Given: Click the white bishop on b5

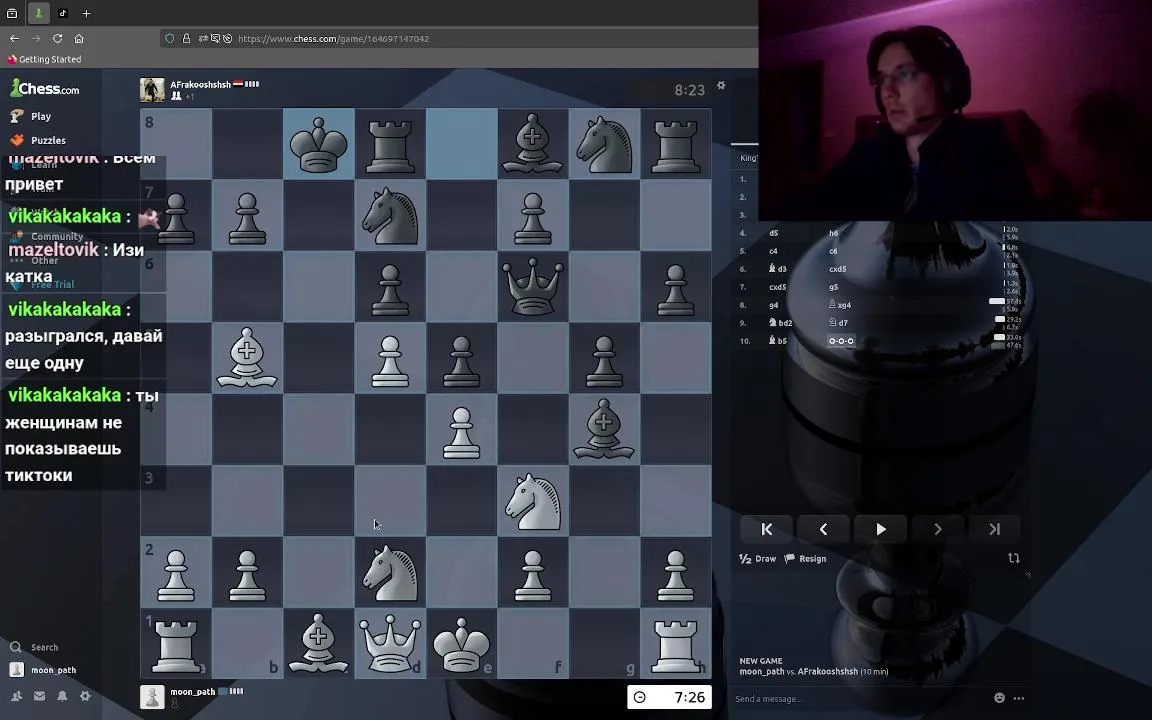Looking at the screenshot, I should pyautogui.click(x=247, y=358).
